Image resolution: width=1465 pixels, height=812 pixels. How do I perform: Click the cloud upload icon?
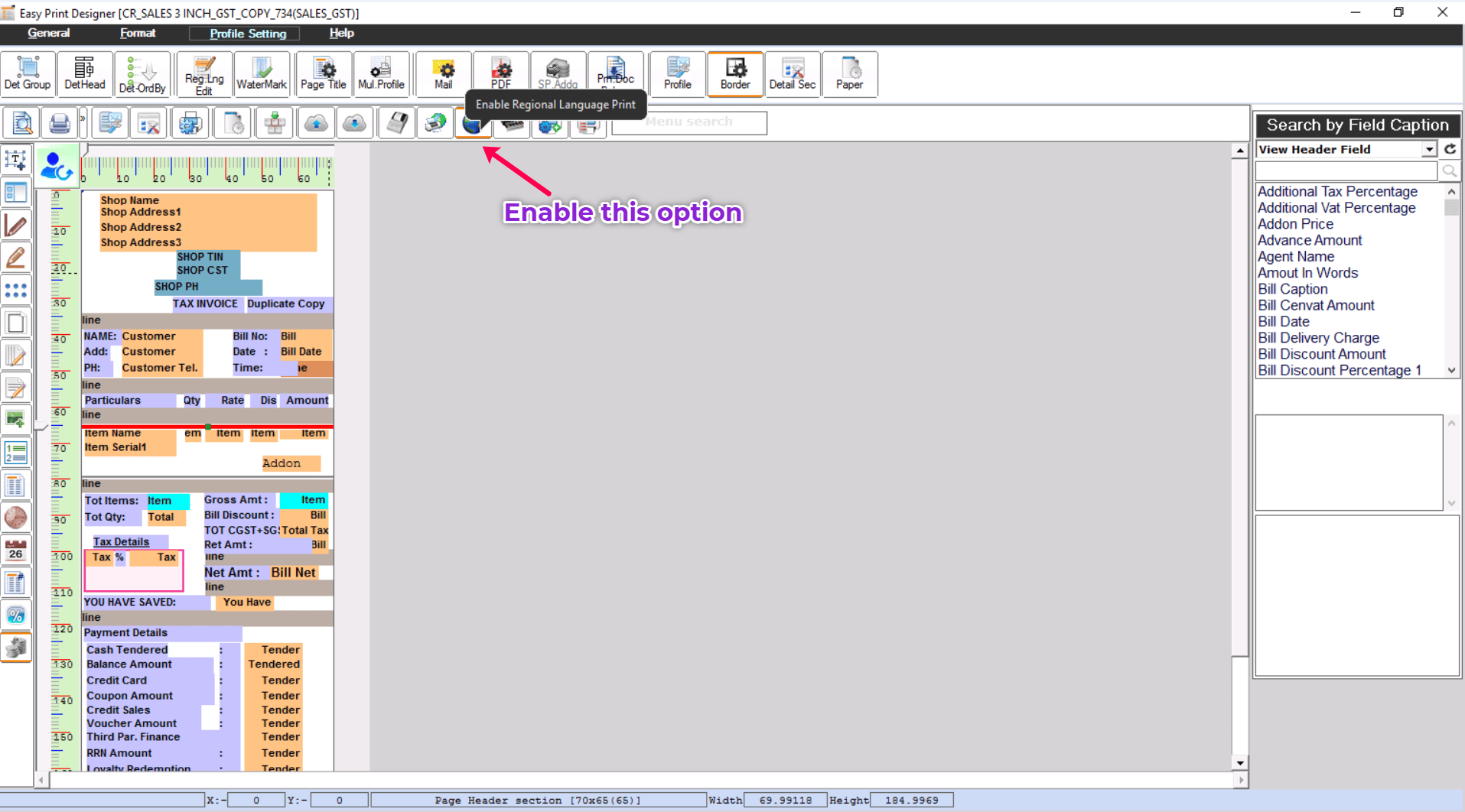(x=316, y=123)
